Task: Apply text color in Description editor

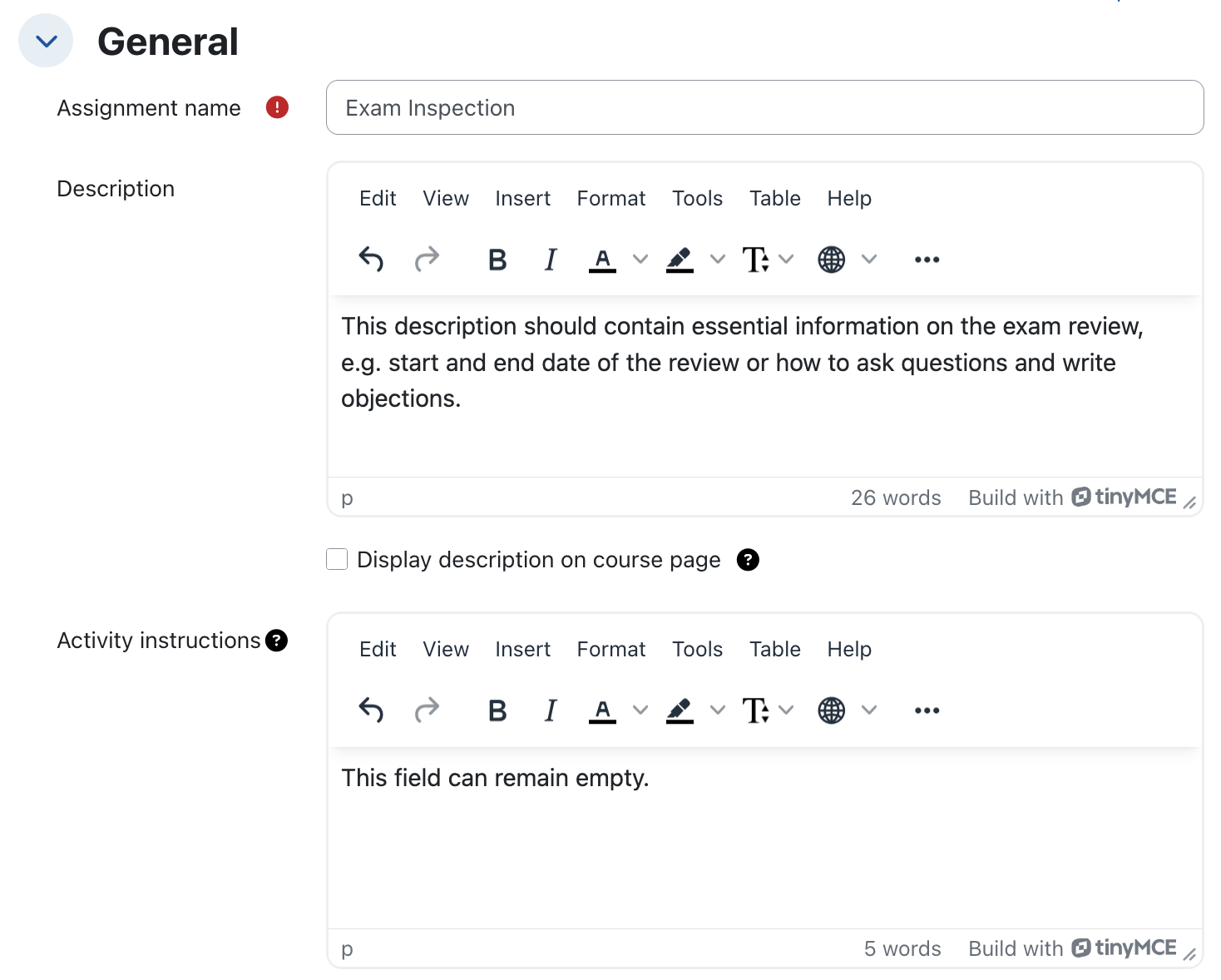Action: (603, 260)
